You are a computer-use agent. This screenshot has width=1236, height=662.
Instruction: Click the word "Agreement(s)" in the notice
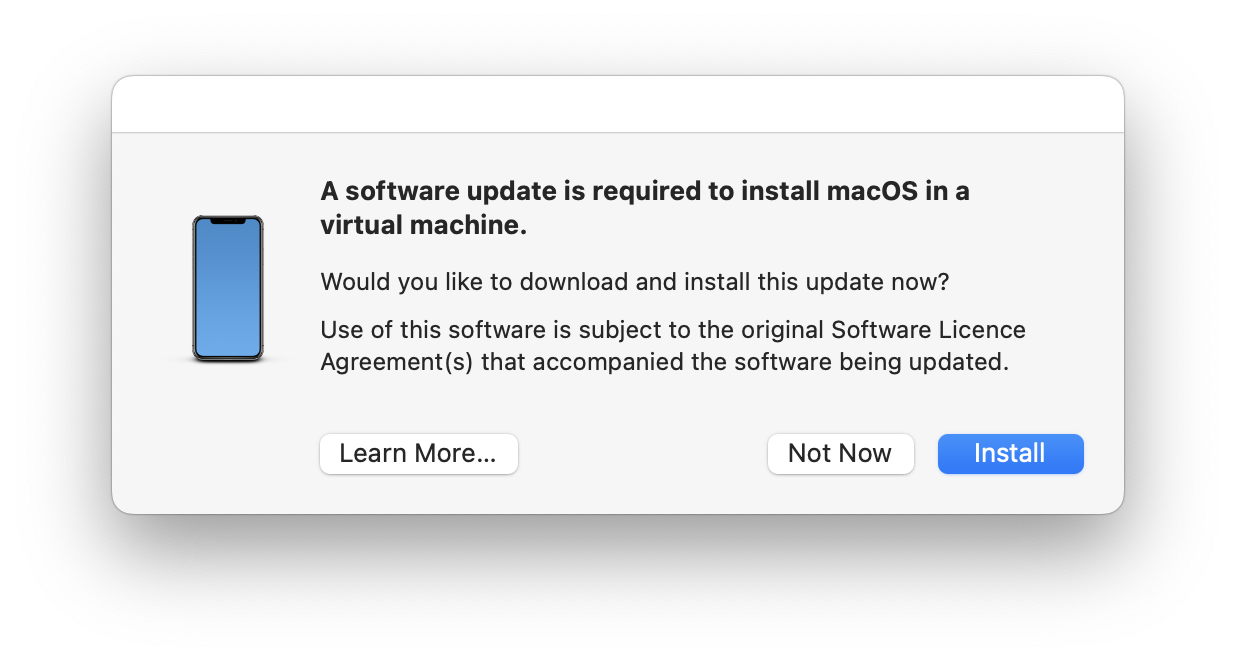pyautogui.click(x=397, y=361)
